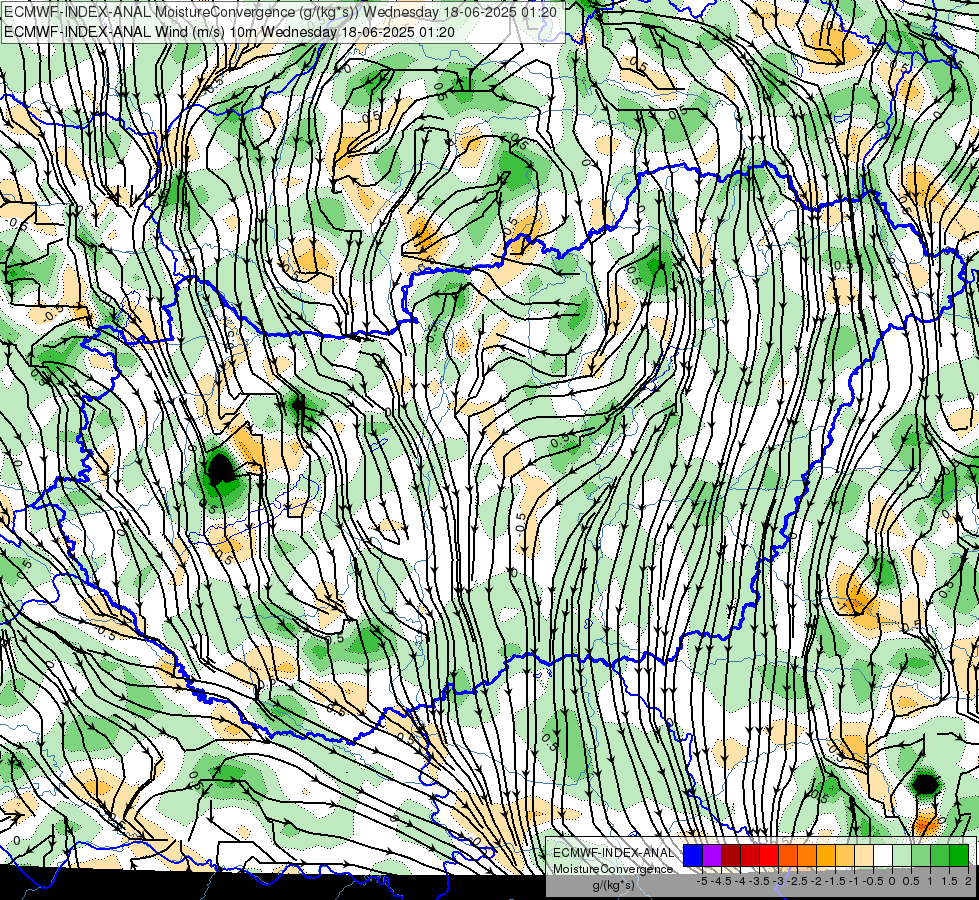The image size is (979, 900).
Task: Click the -2 legend tick label
Action: click(817, 881)
